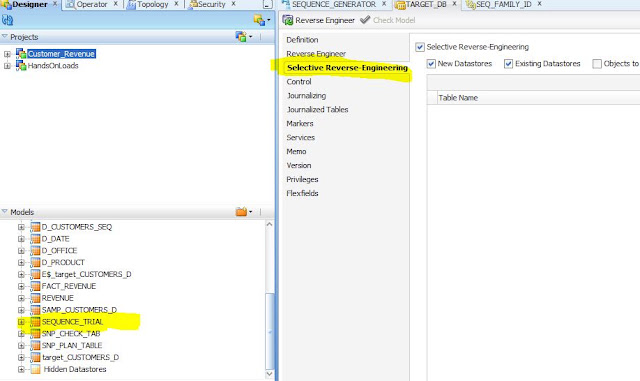Switch to the Operator tab
The height and width of the screenshot is (381, 640).
[92, 4]
